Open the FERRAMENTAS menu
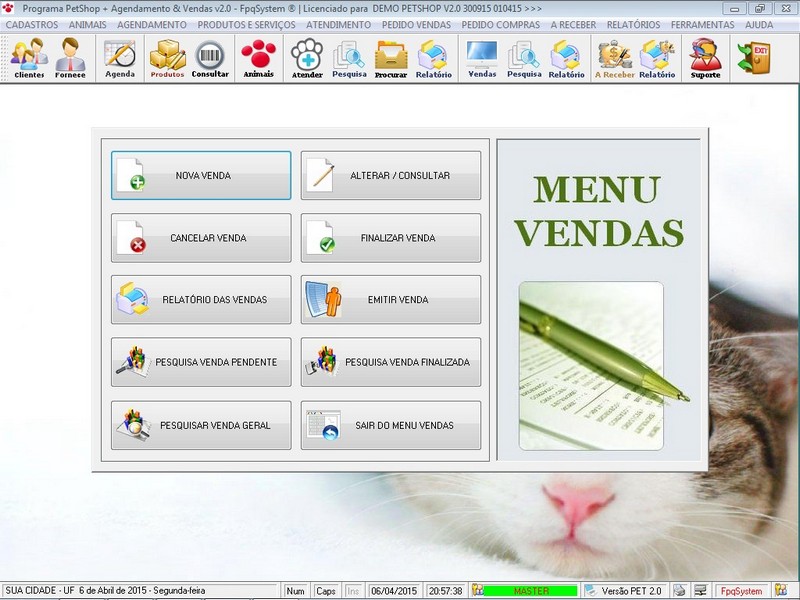800x600 pixels. coord(703,24)
